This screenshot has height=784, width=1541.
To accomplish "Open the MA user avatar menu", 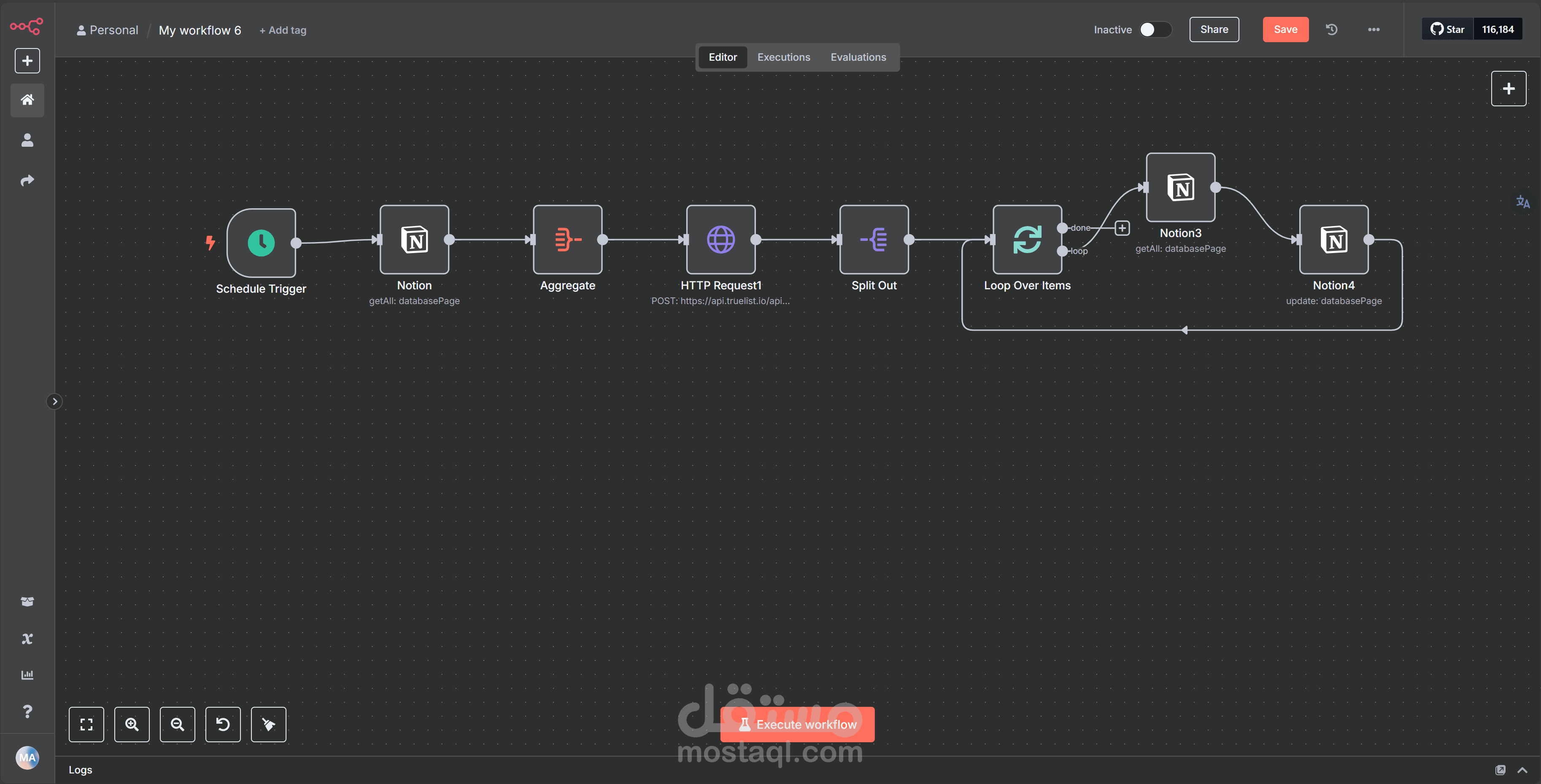I will [x=27, y=758].
